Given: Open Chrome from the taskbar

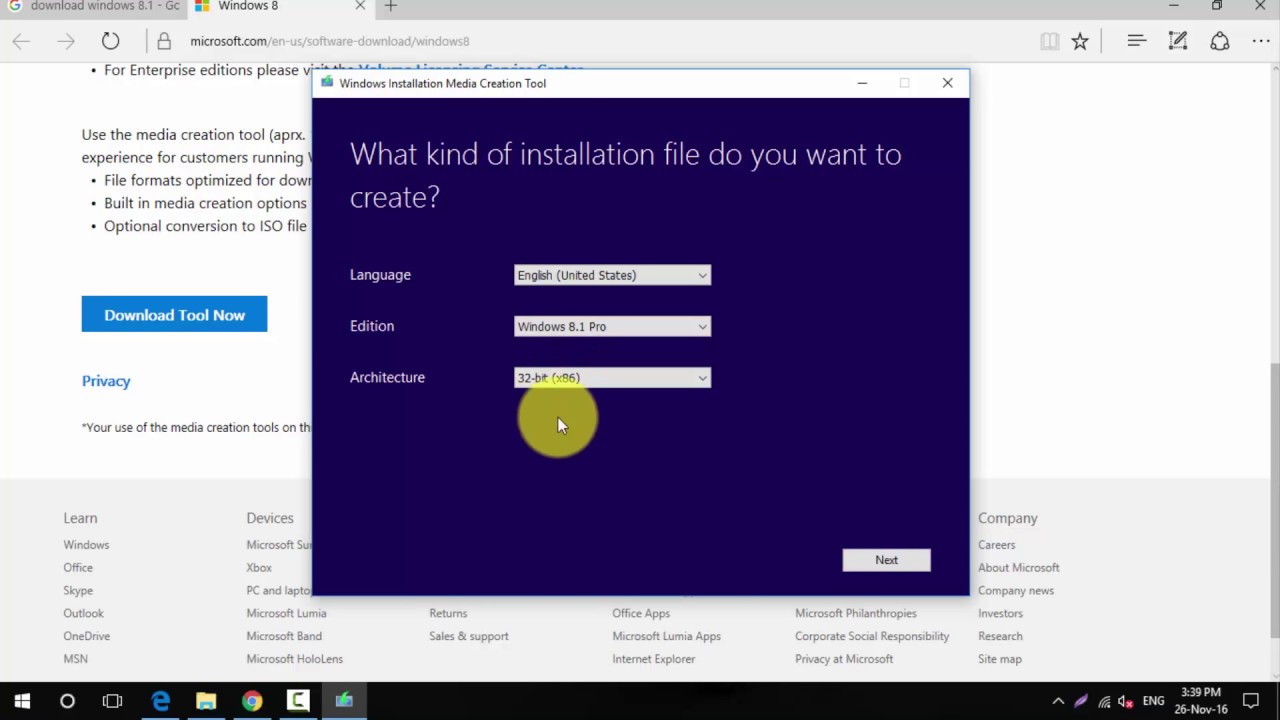Looking at the screenshot, I should (252, 701).
